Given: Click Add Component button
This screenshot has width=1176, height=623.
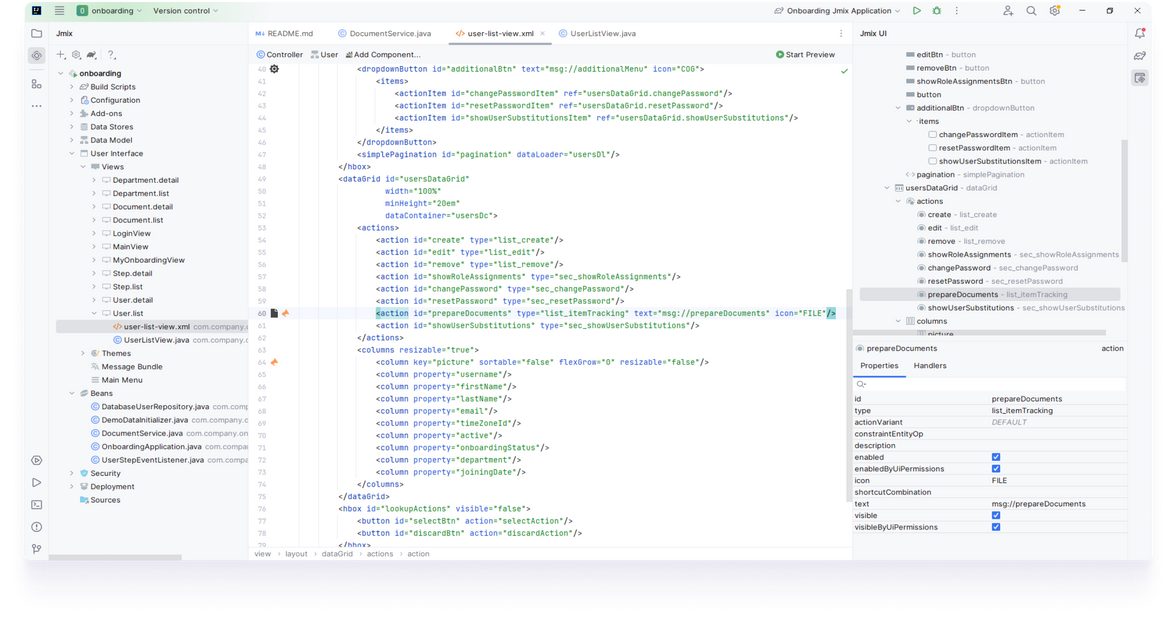Looking at the screenshot, I should (382, 55).
